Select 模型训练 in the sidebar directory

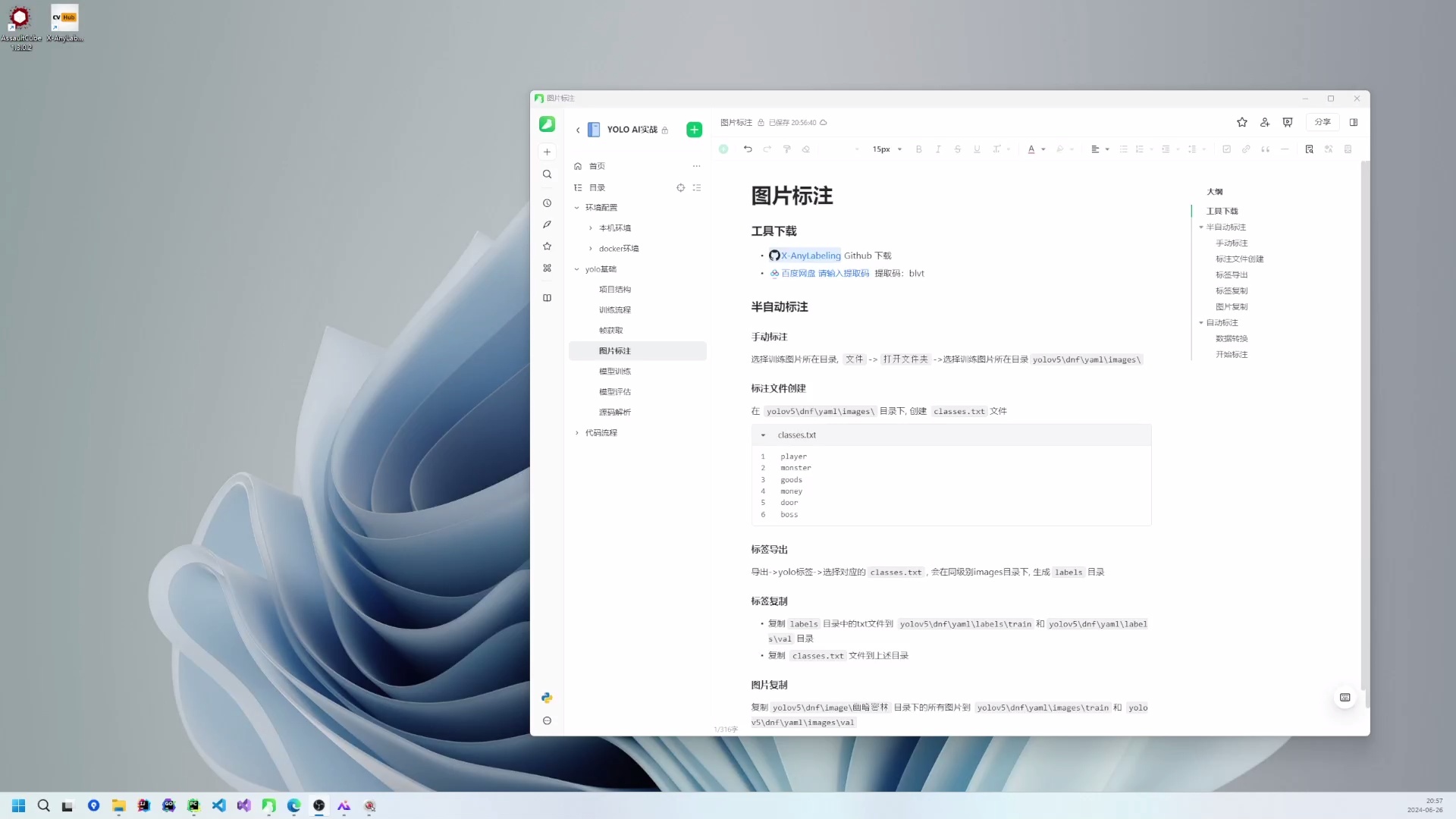point(615,371)
